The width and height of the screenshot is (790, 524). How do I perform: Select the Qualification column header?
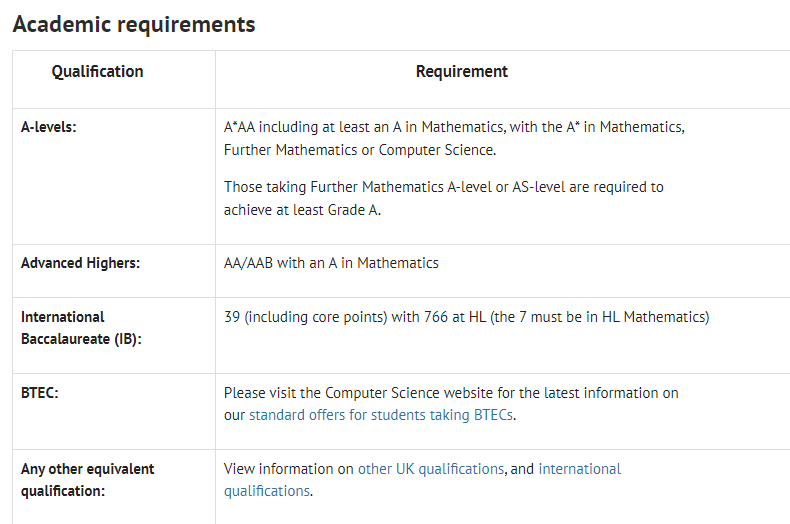(x=97, y=72)
